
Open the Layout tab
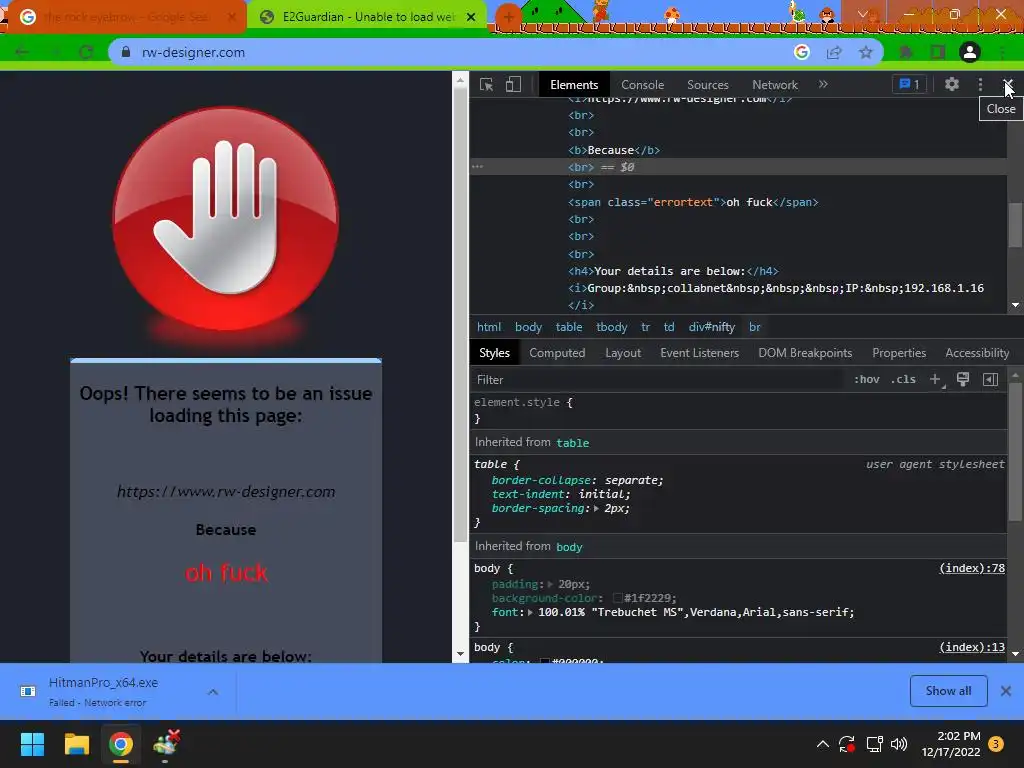[623, 353]
